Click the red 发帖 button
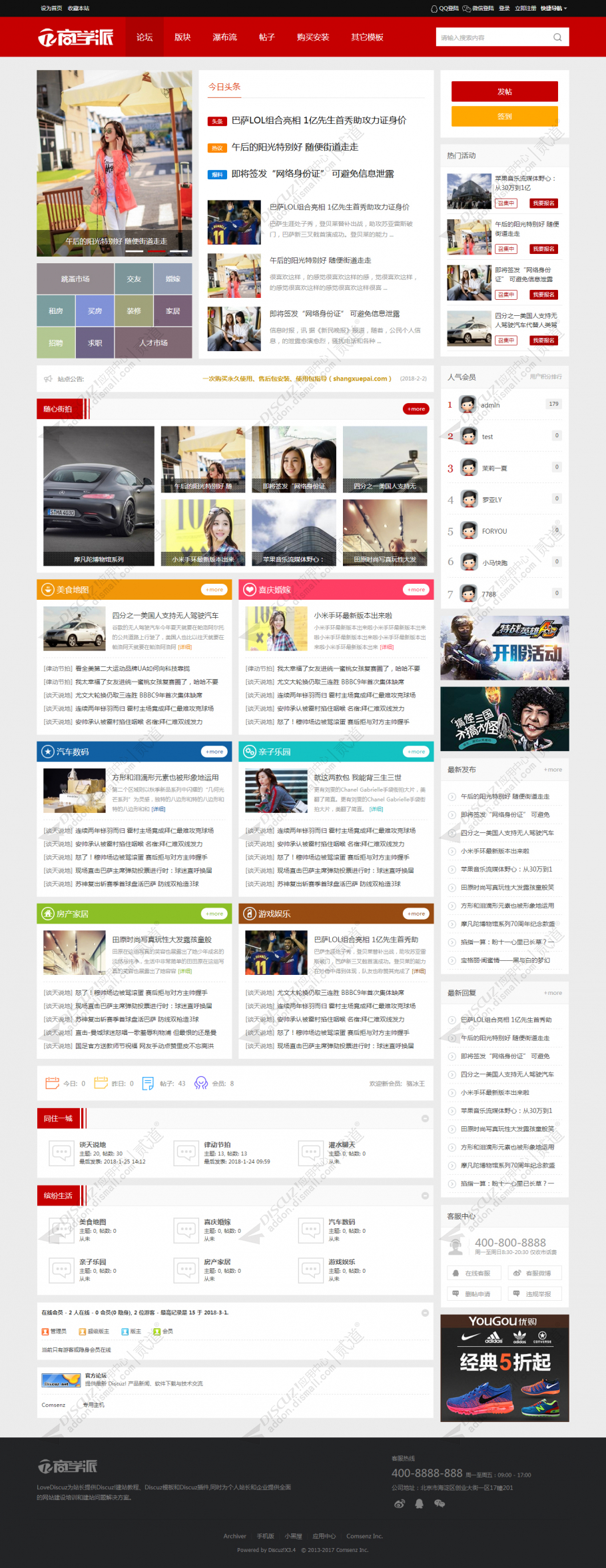The height and width of the screenshot is (1568, 606). 505,91
